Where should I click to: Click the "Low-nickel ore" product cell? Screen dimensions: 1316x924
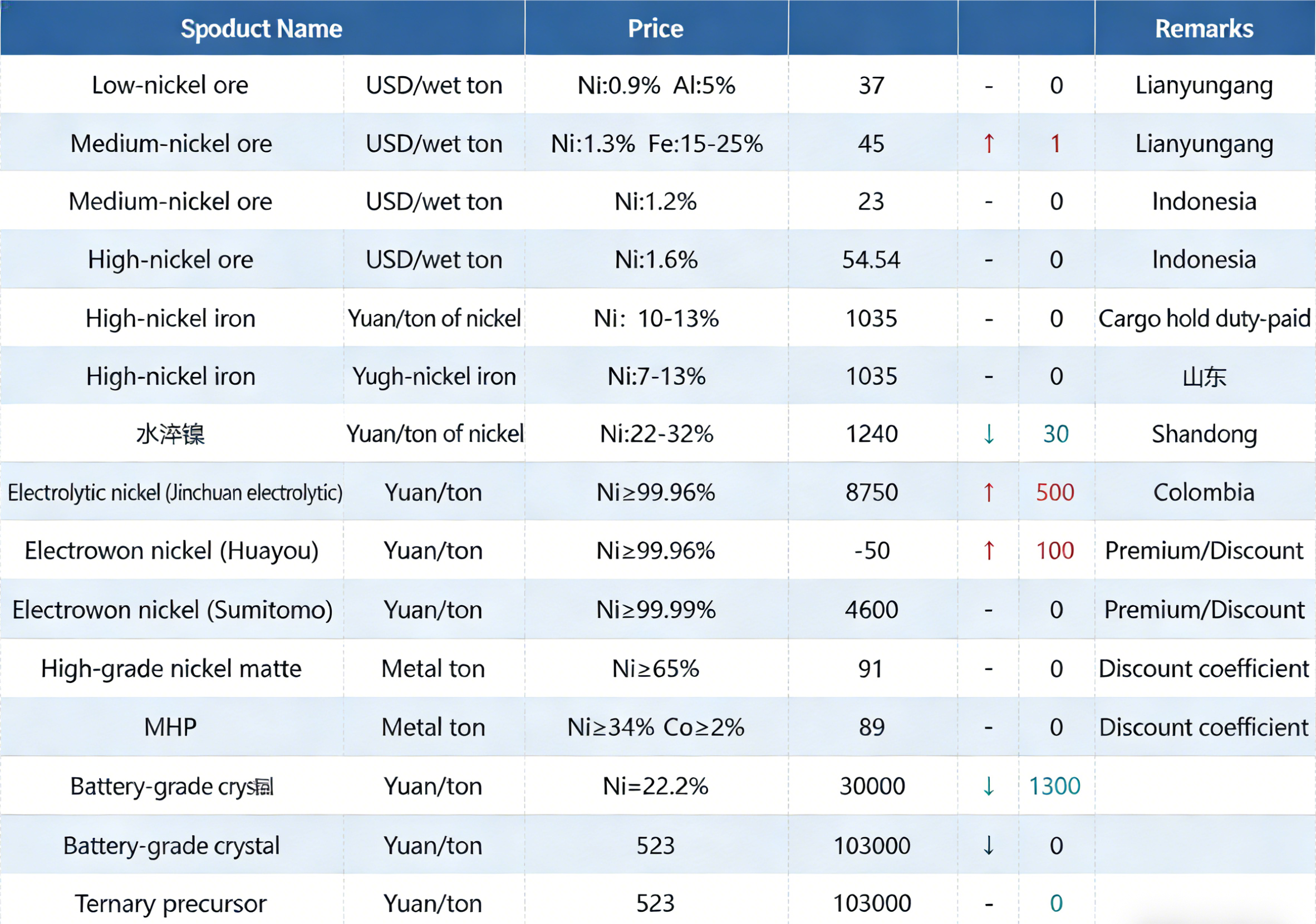coord(170,85)
